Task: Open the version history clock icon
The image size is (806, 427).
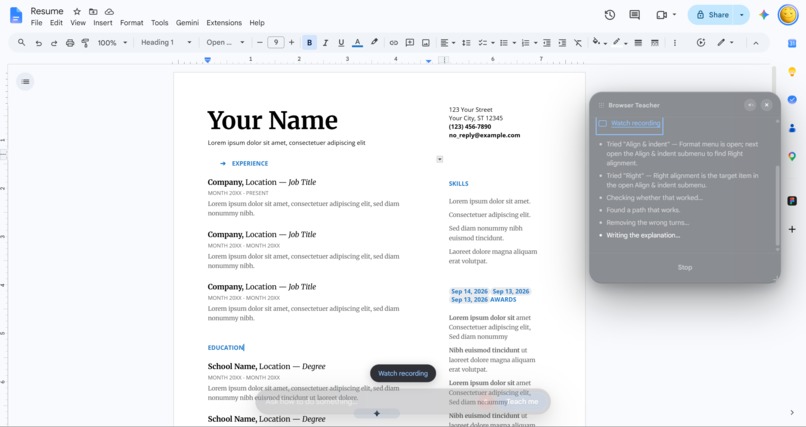Action: (x=610, y=15)
